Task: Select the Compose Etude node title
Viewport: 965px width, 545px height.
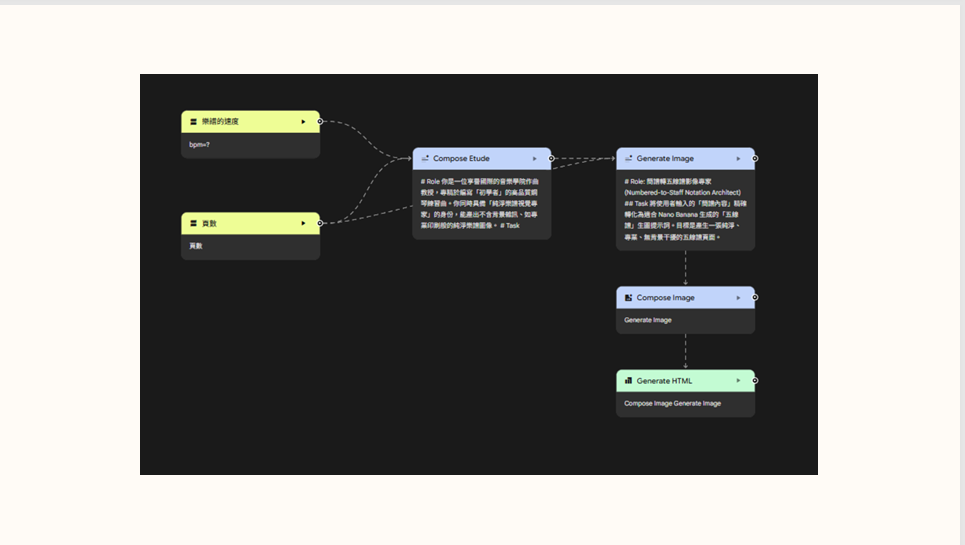Action: coord(461,158)
